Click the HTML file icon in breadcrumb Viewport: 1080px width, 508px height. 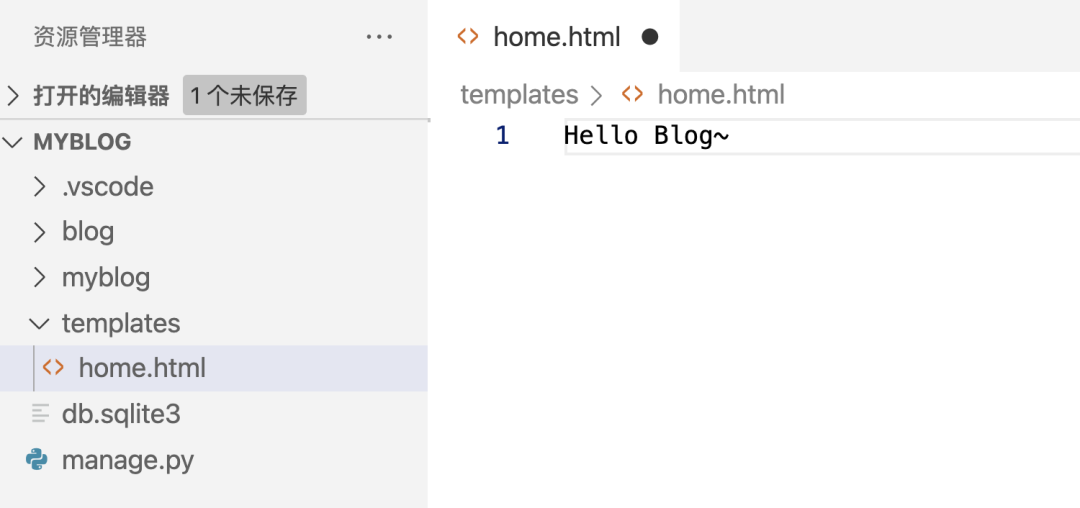click(x=632, y=95)
